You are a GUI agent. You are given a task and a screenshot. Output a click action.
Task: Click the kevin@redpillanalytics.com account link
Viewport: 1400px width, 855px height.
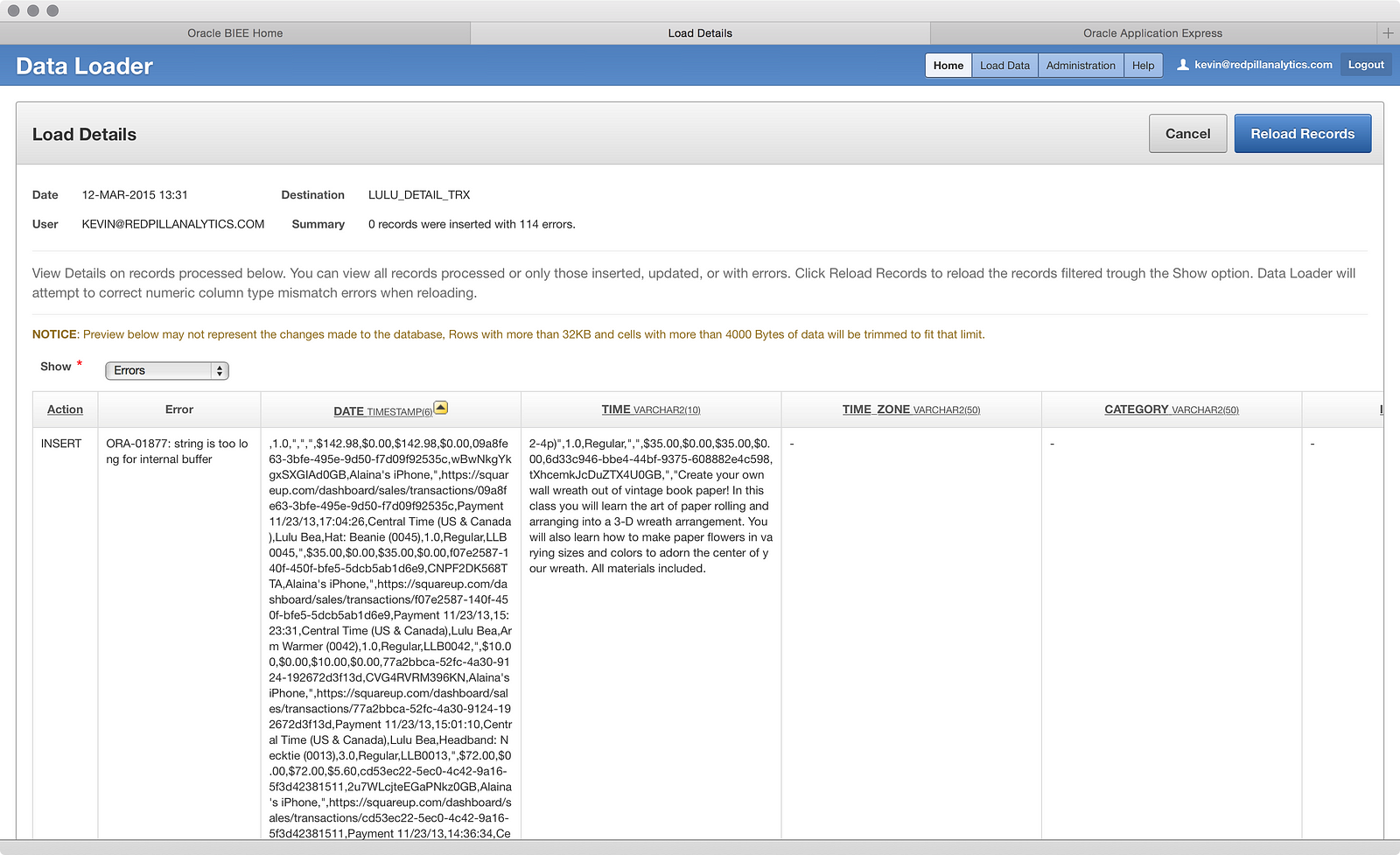coord(1263,65)
